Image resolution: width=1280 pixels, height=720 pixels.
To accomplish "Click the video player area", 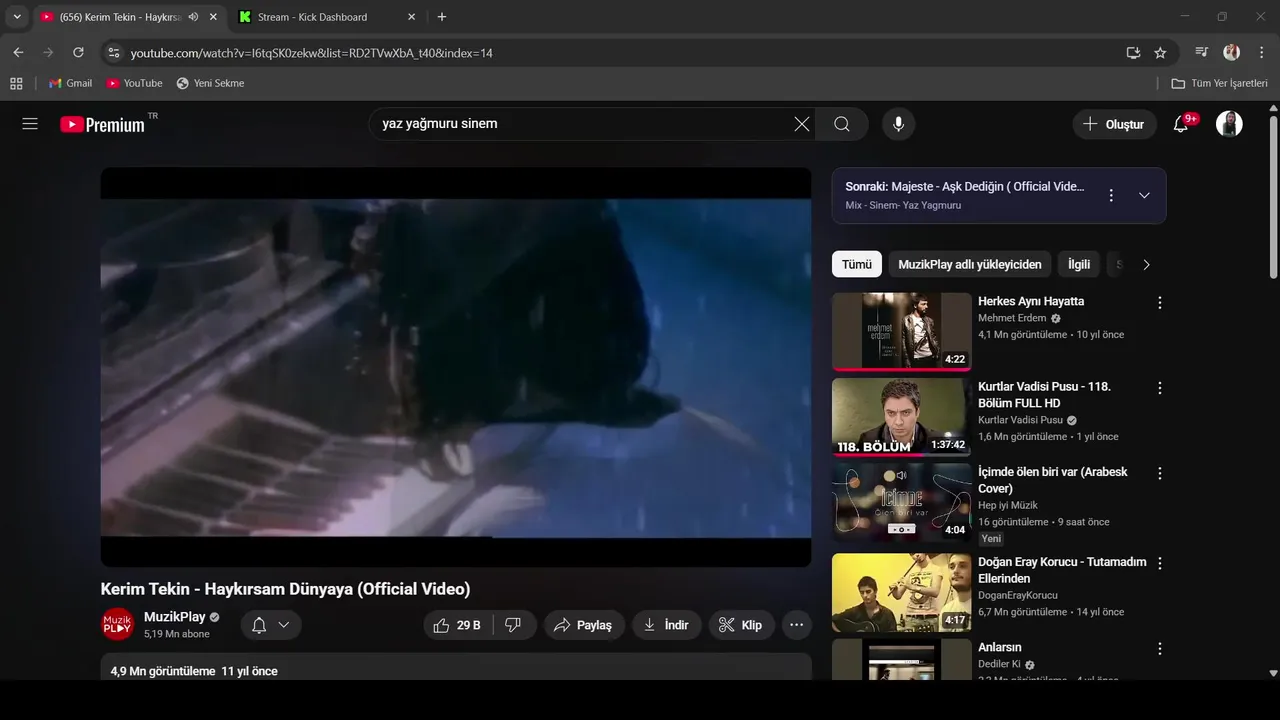I will point(456,367).
